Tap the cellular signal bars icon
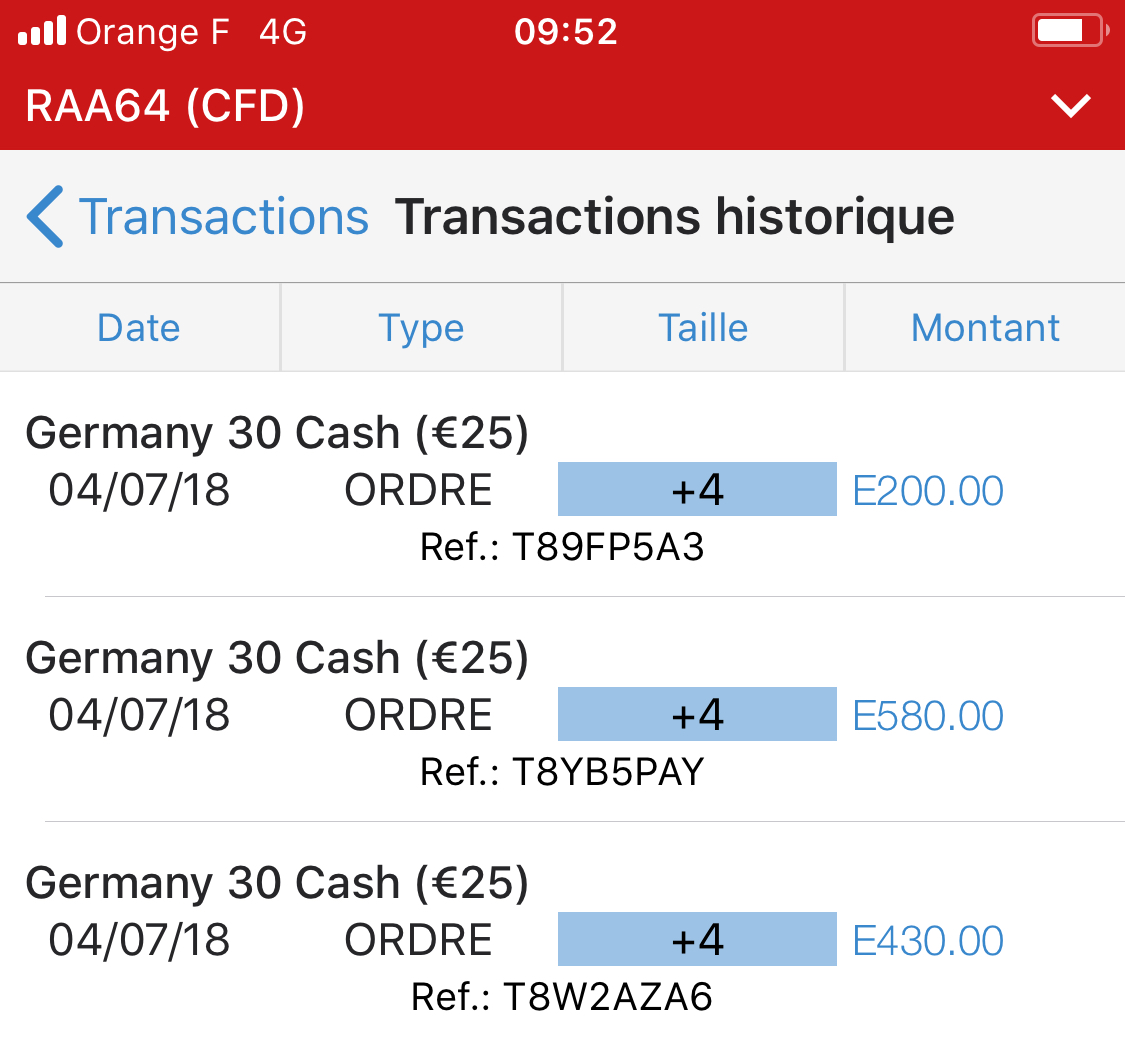Viewport: 1125px width, 1044px height. tap(41, 33)
